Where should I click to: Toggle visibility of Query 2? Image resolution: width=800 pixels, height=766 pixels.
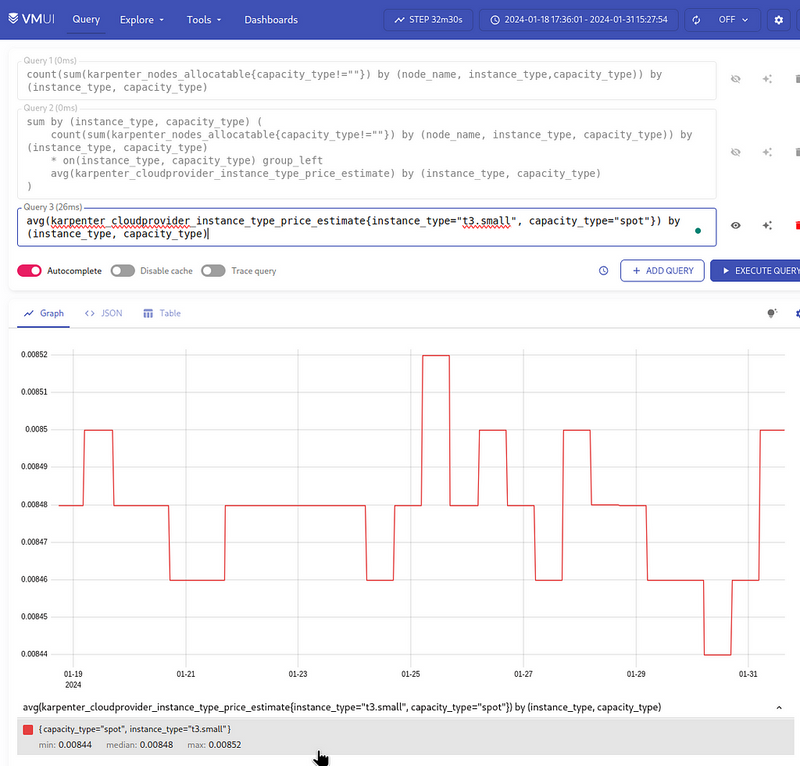pyautogui.click(x=735, y=153)
